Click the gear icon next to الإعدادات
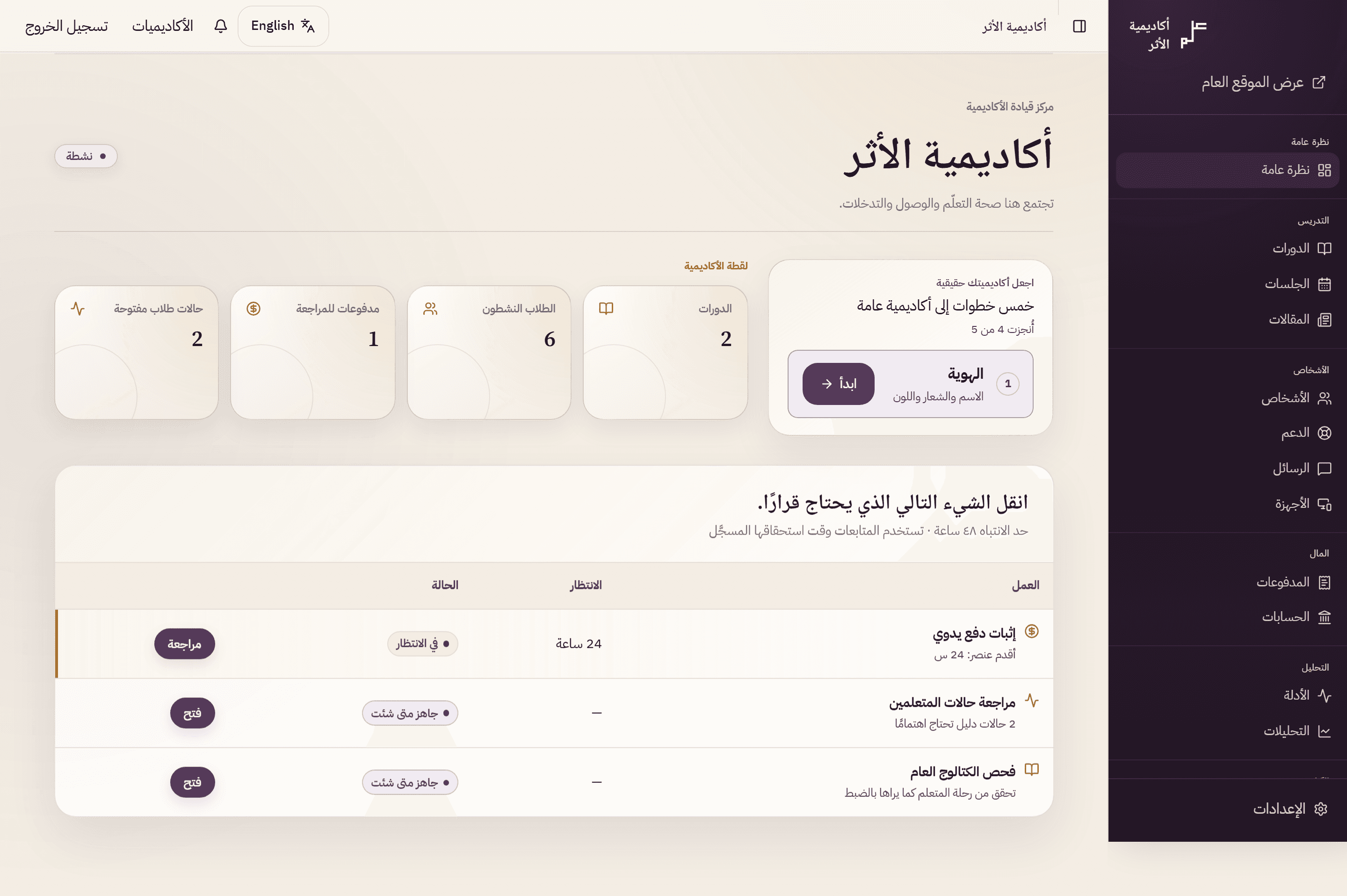 [1320, 809]
